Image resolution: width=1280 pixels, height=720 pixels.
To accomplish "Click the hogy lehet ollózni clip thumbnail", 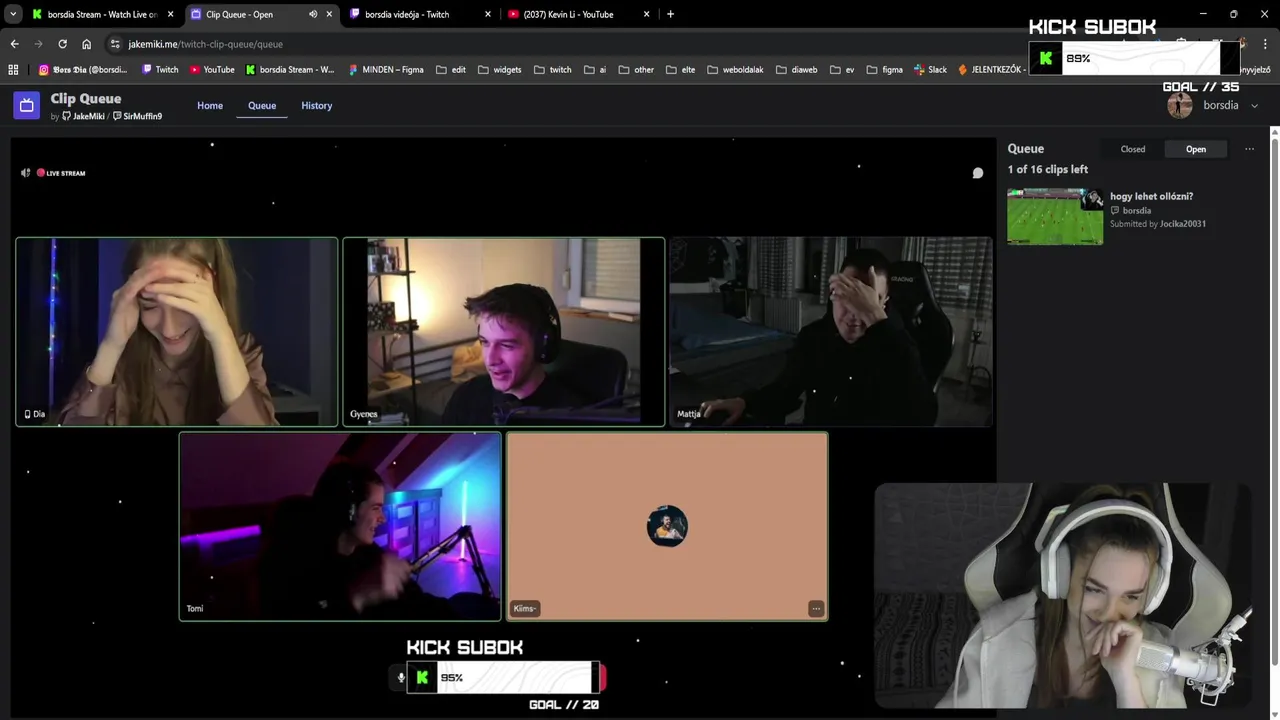I will (x=1055, y=216).
